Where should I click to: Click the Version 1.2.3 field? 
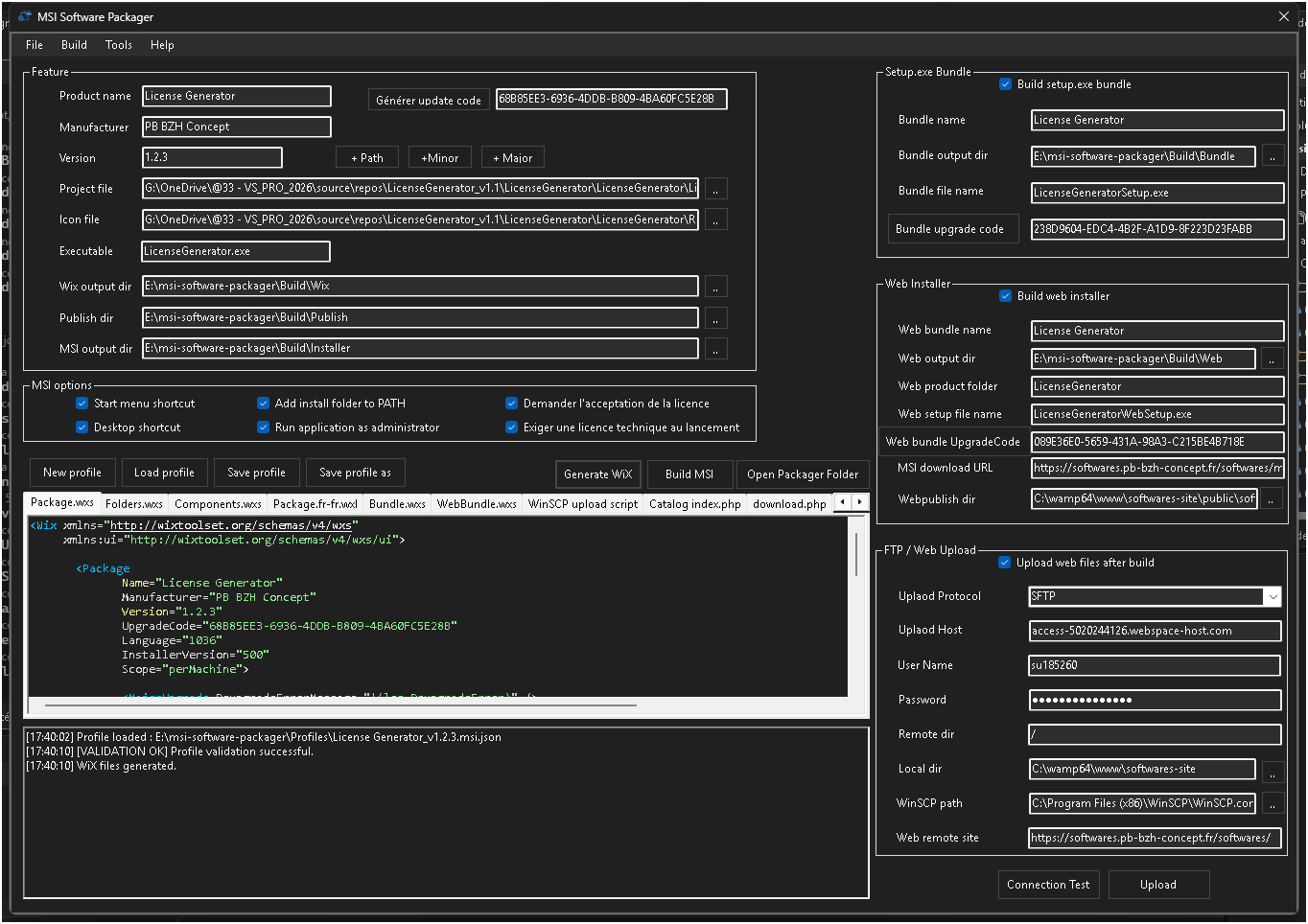pyautogui.click(x=212, y=157)
